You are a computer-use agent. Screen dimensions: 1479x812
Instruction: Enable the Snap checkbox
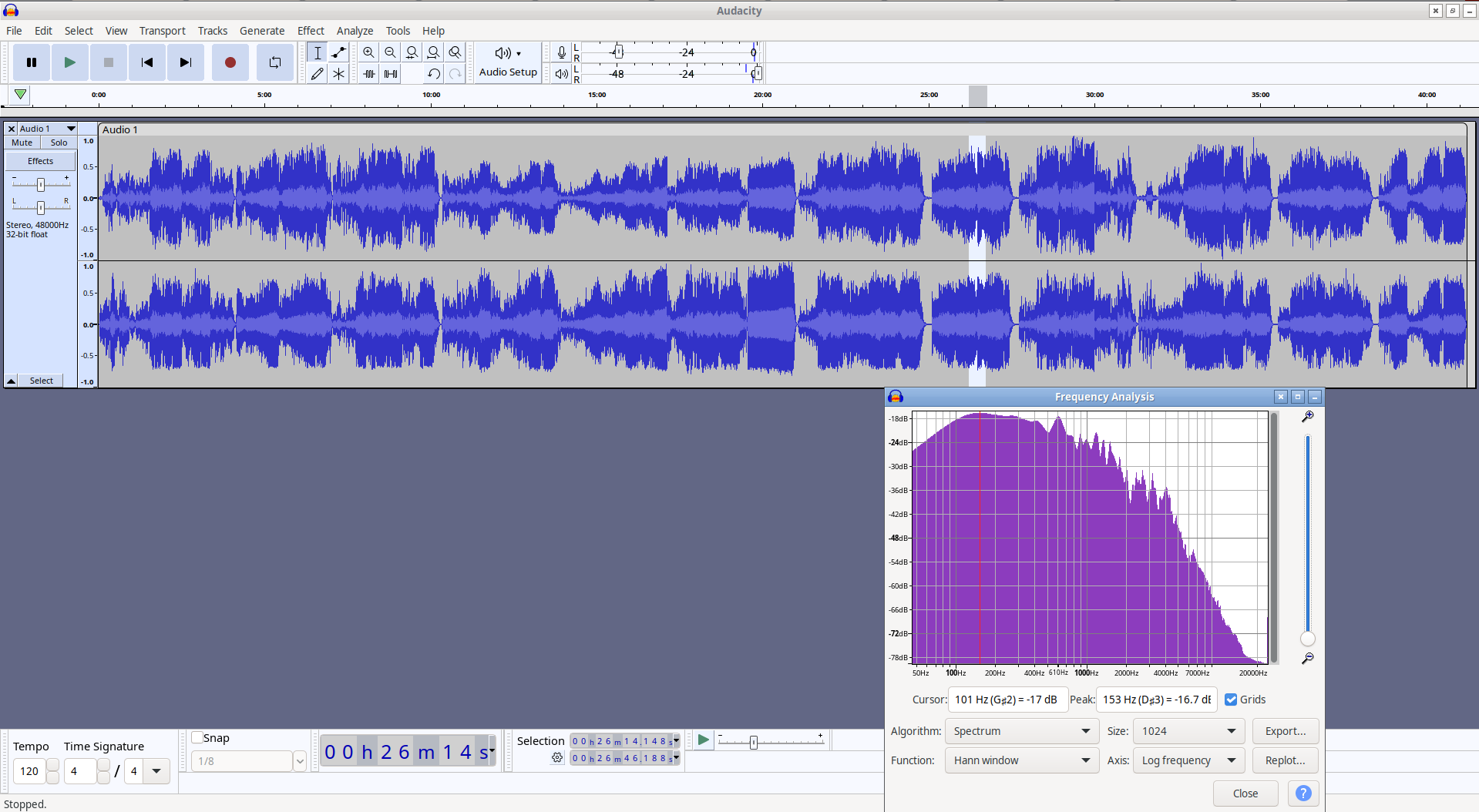[x=197, y=737]
